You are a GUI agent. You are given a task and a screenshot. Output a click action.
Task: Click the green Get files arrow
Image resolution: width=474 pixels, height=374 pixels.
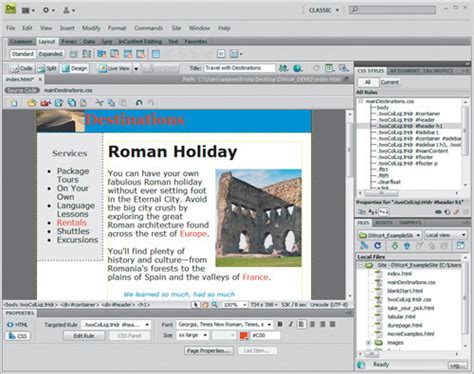[395, 246]
